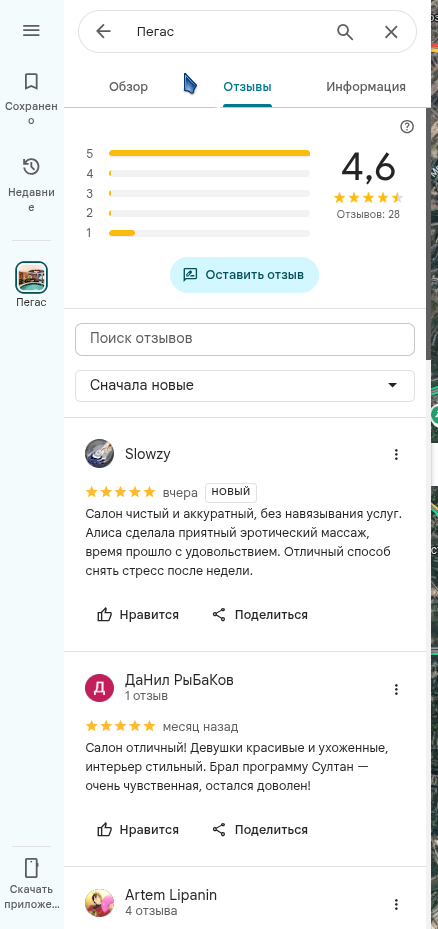
Task: Open more options for Slowzy review
Action: coord(397,454)
